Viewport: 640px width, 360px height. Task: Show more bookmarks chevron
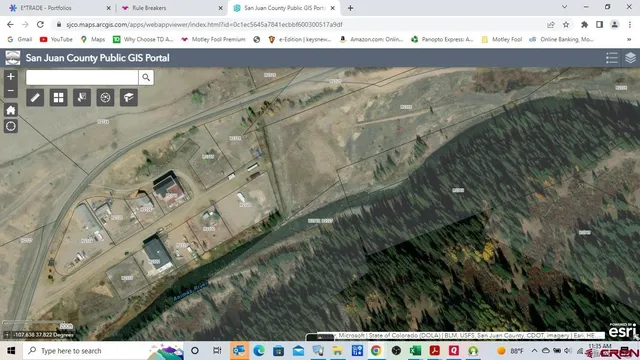[x=629, y=39]
